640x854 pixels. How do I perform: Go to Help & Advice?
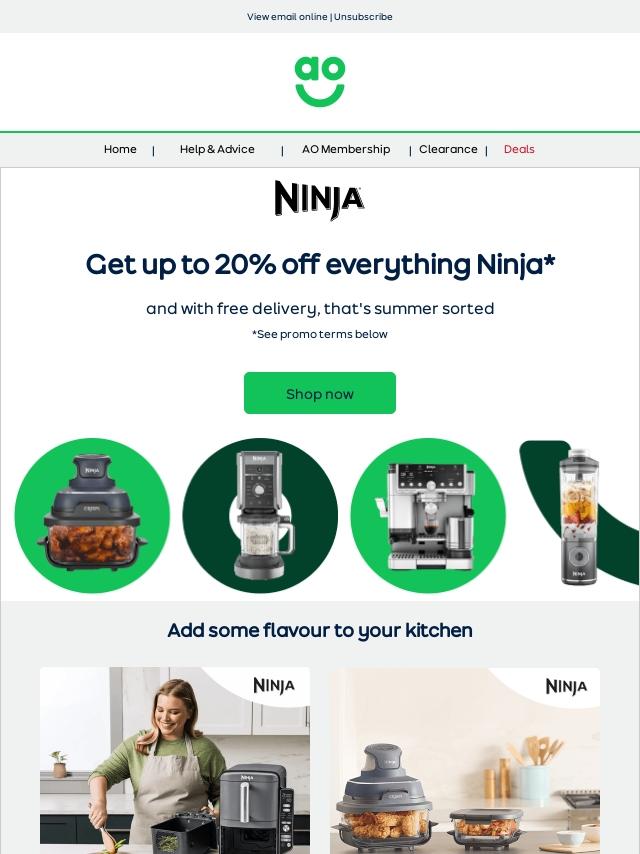pyautogui.click(x=217, y=149)
